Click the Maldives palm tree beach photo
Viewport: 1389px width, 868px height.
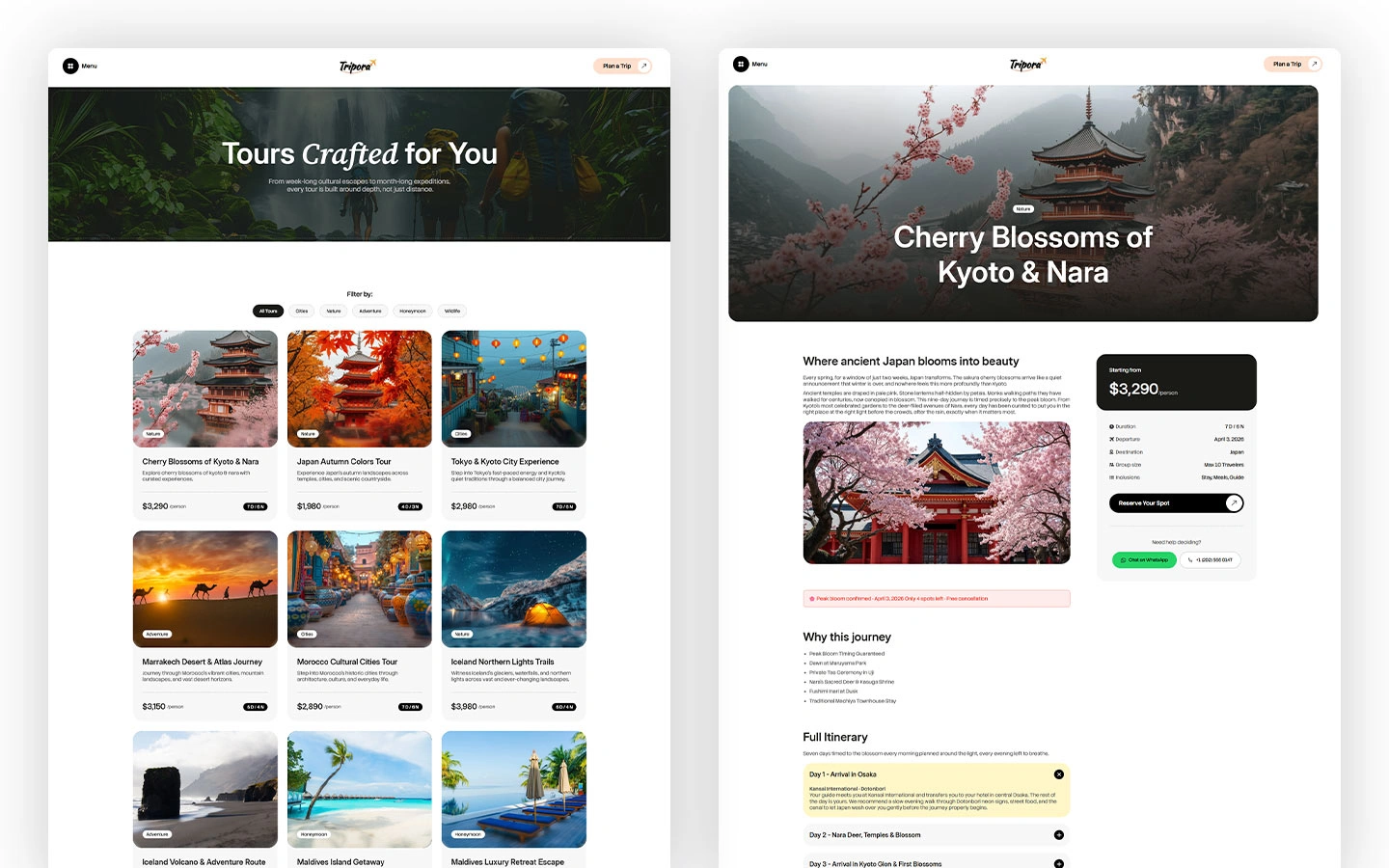(360, 789)
